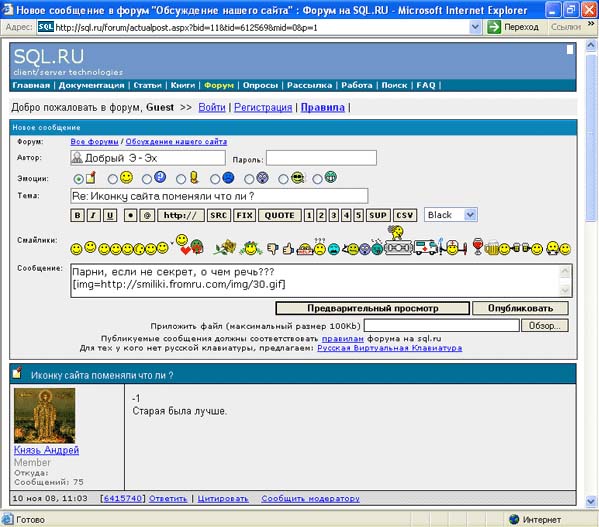Click the Internet zone globe icon in the status bar
The height and width of the screenshot is (527, 599).
514,519
